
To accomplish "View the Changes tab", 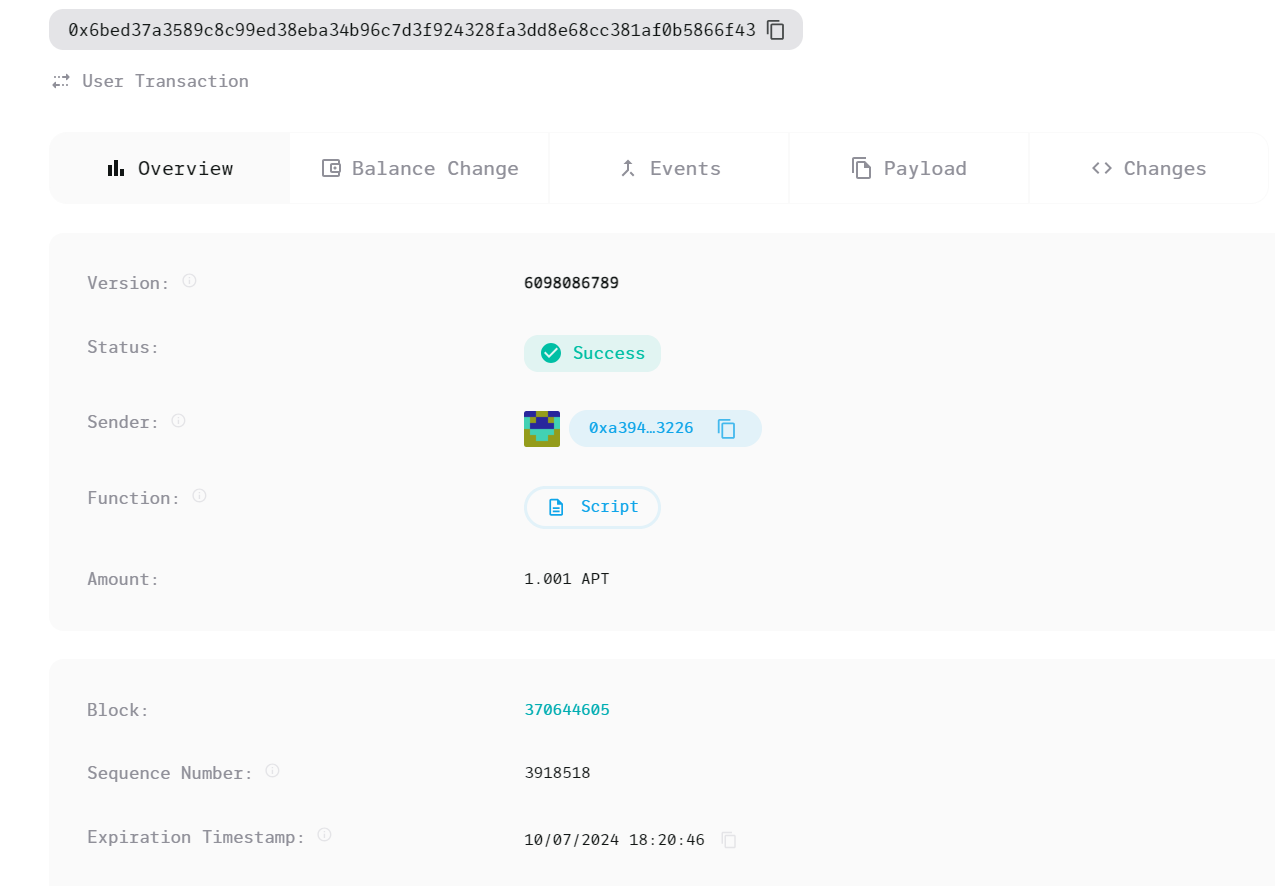I will (x=1148, y=168).
